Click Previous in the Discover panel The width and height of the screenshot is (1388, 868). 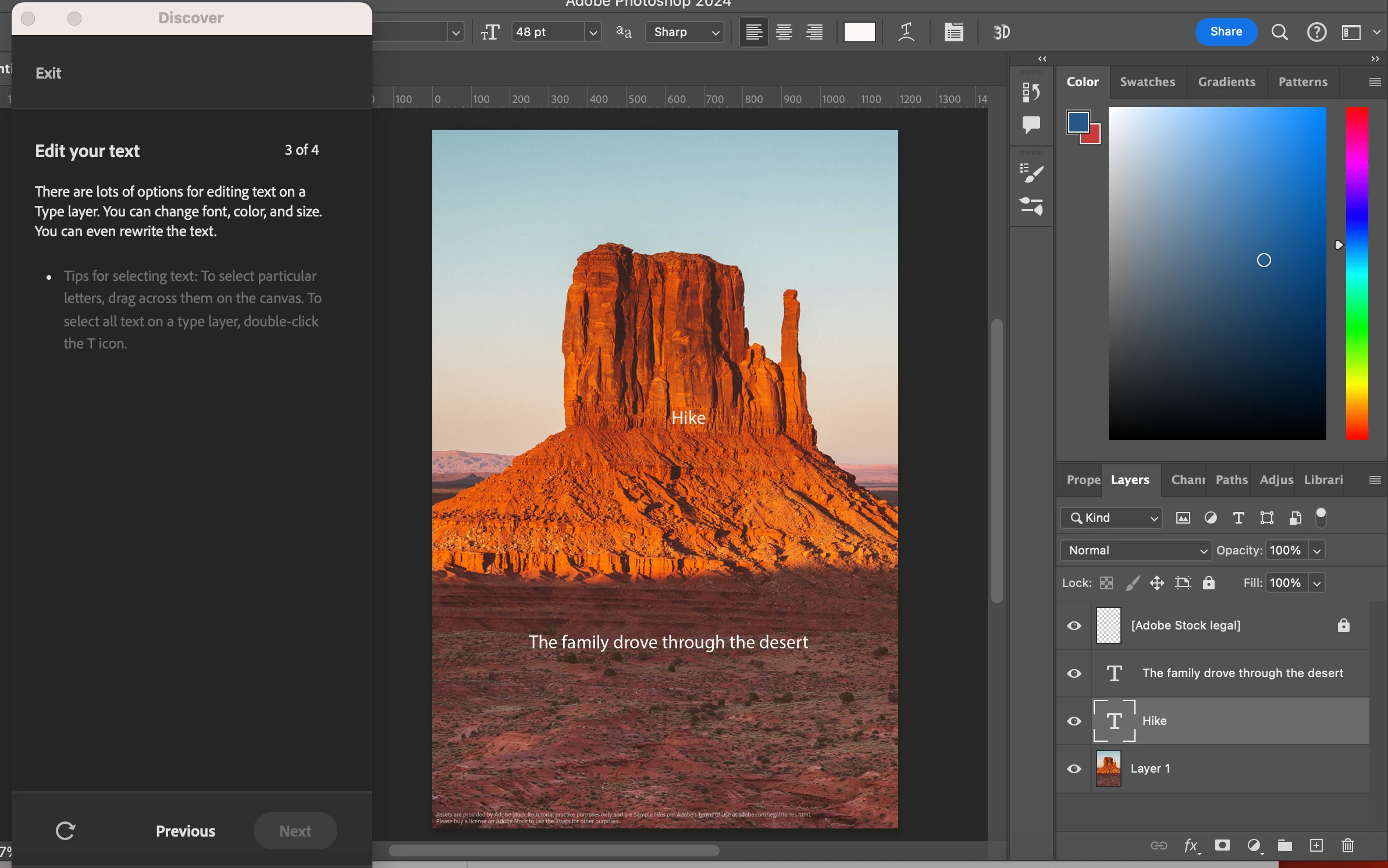pos(186,831)
